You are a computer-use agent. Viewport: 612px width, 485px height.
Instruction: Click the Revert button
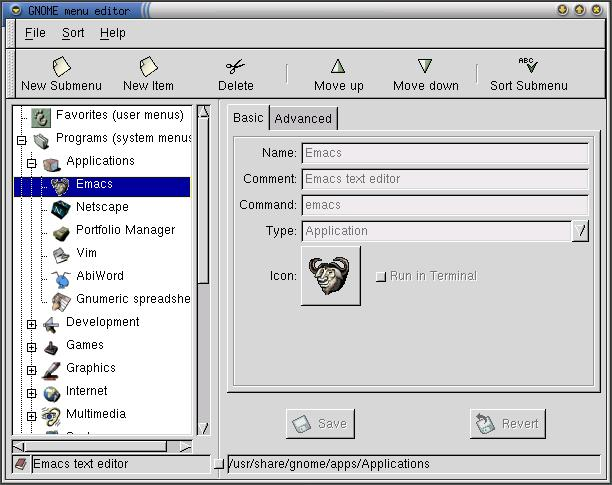508,424
